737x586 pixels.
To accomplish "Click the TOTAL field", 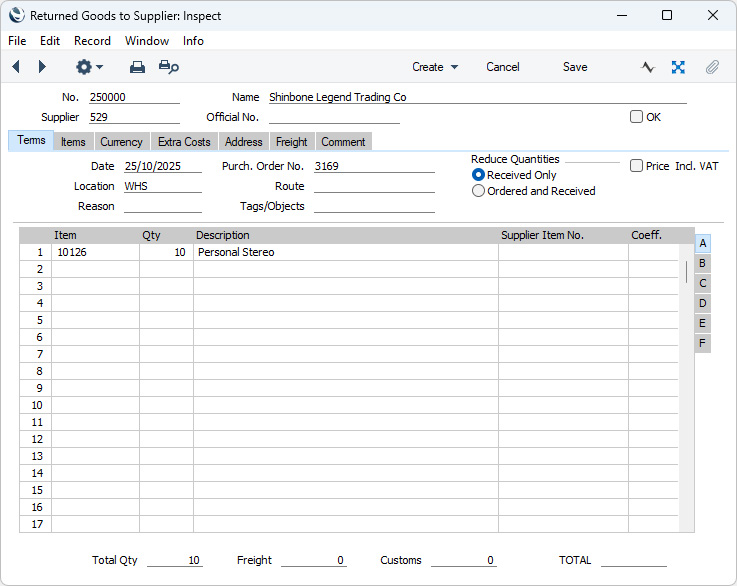I will click(634, 560).
